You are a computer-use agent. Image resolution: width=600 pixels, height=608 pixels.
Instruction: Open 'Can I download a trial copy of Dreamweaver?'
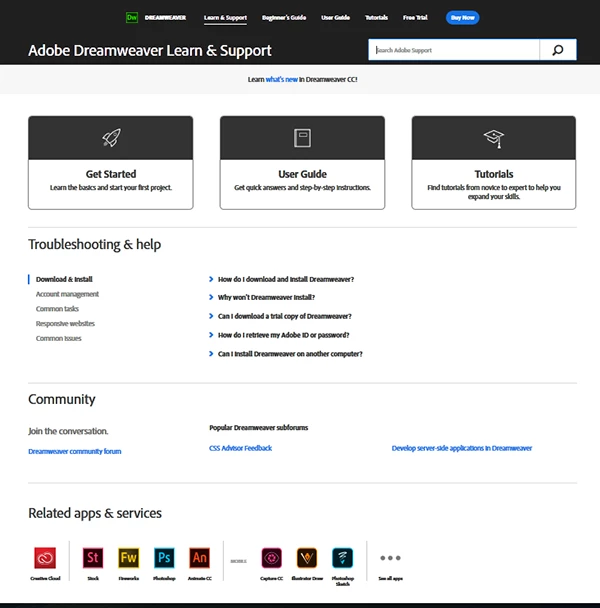click(x=285, y=316)
